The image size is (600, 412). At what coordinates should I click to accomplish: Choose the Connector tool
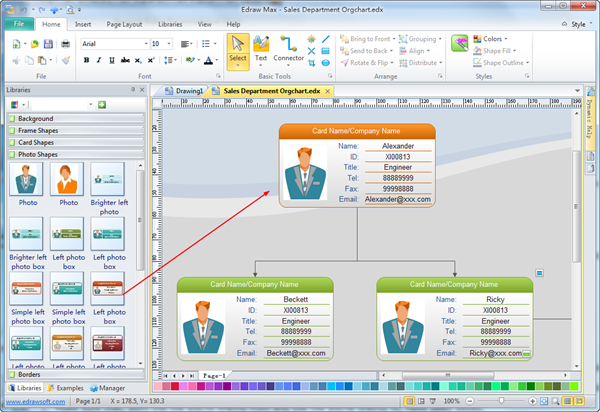pyautogui.click(x=289, y=49)
